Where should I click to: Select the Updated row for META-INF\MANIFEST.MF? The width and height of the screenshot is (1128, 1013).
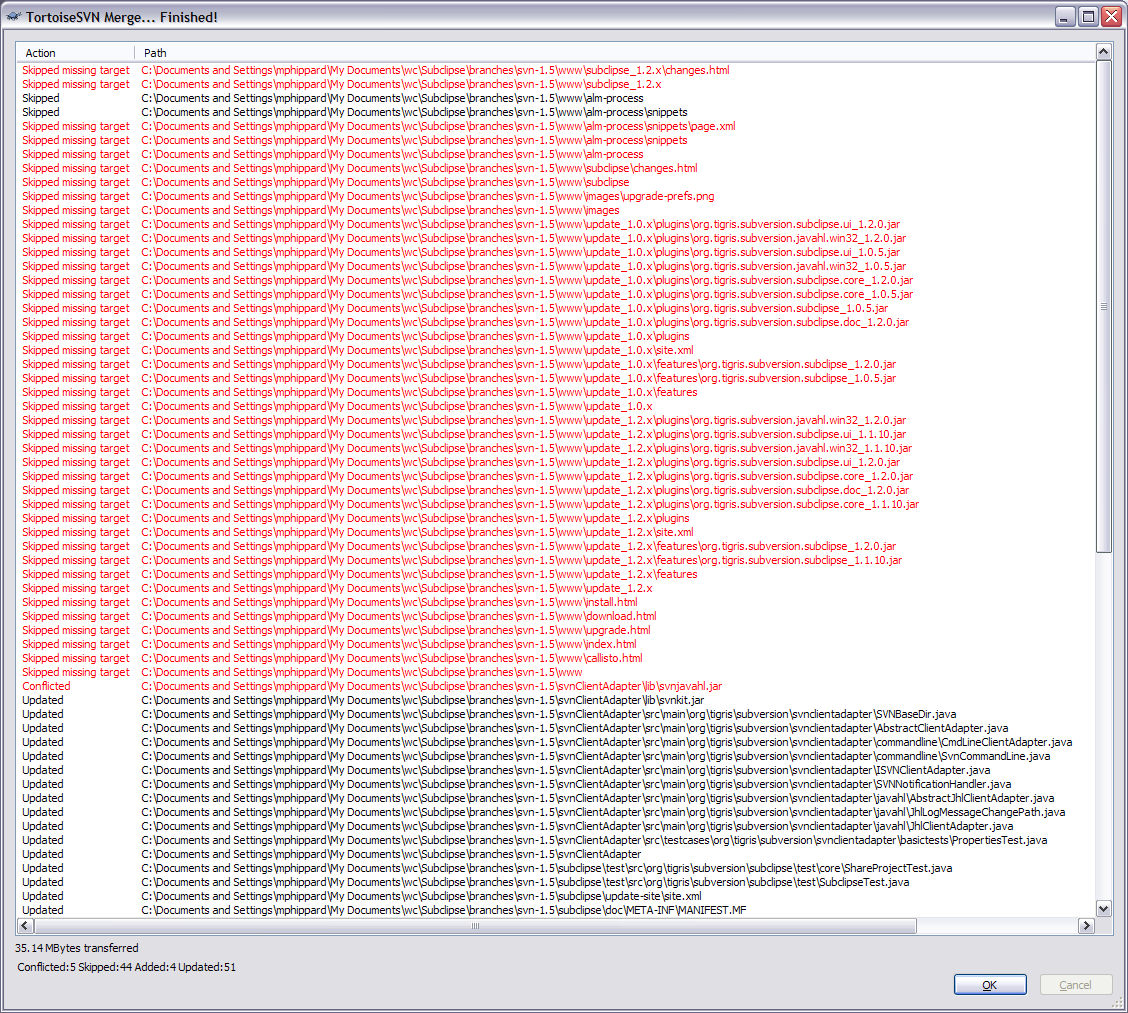(x=555, y=910)
